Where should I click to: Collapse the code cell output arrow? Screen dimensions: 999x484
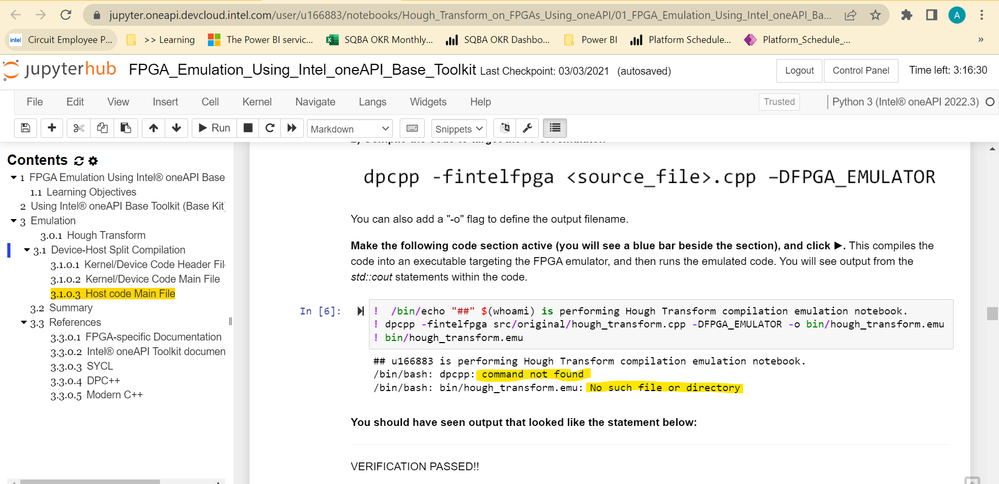coord(360,312)
